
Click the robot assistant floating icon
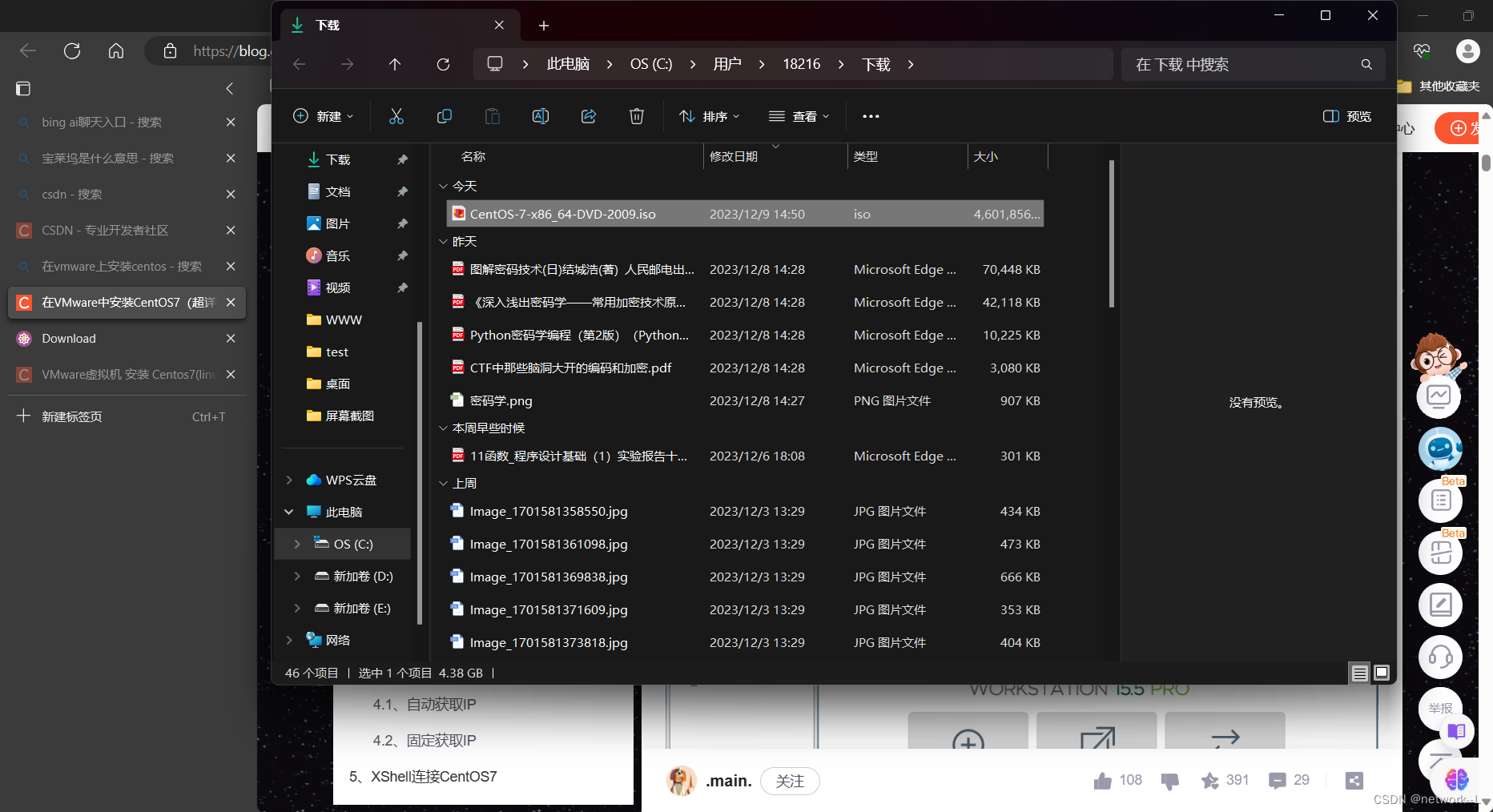tap(1440, 449)
